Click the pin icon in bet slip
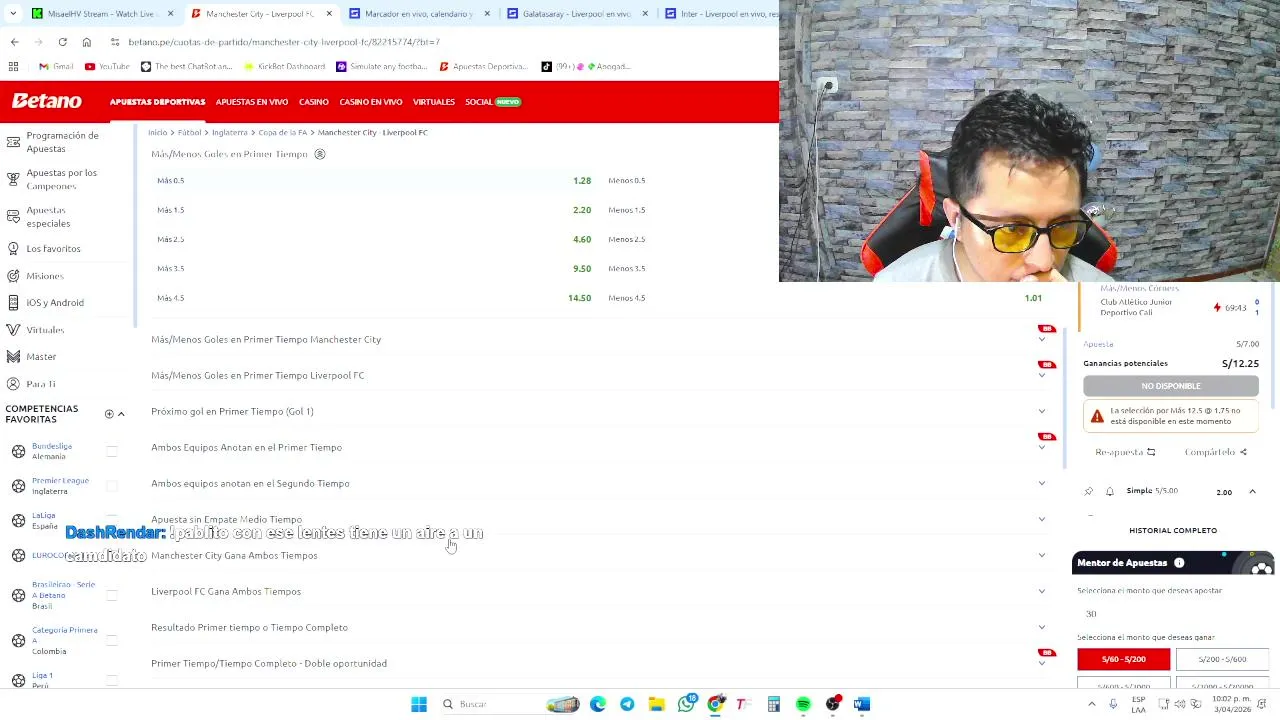The image size is (1280, 720). 1089,491
